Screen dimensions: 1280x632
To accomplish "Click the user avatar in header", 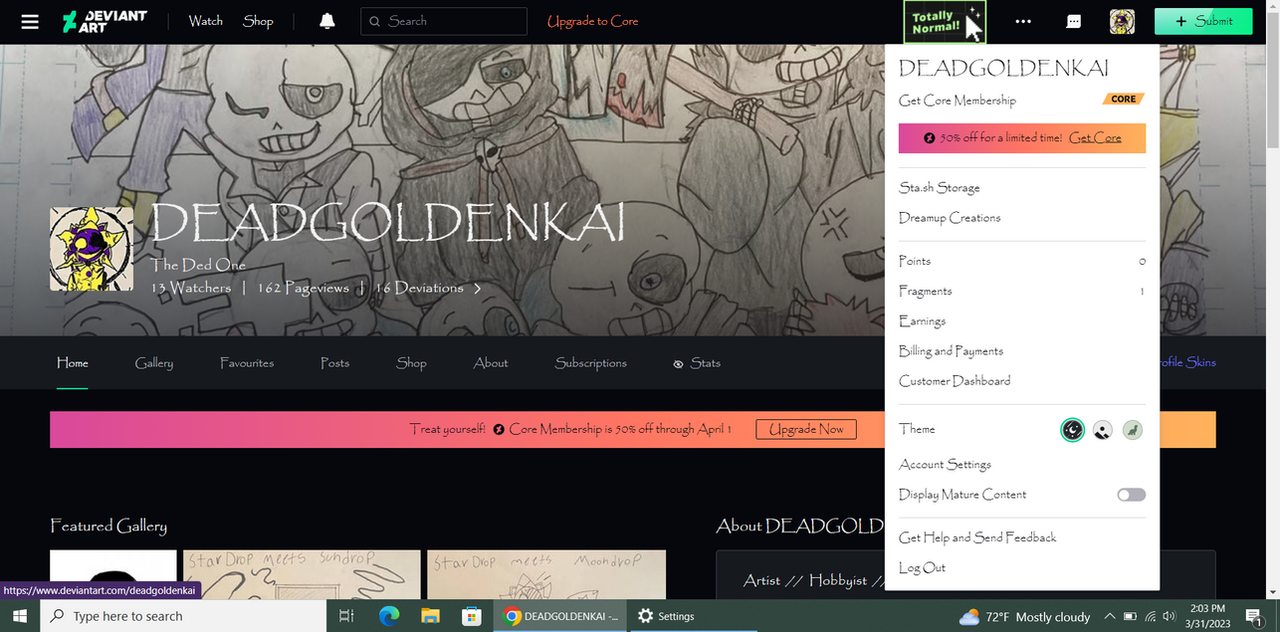I will click(x=1122, y=21).
